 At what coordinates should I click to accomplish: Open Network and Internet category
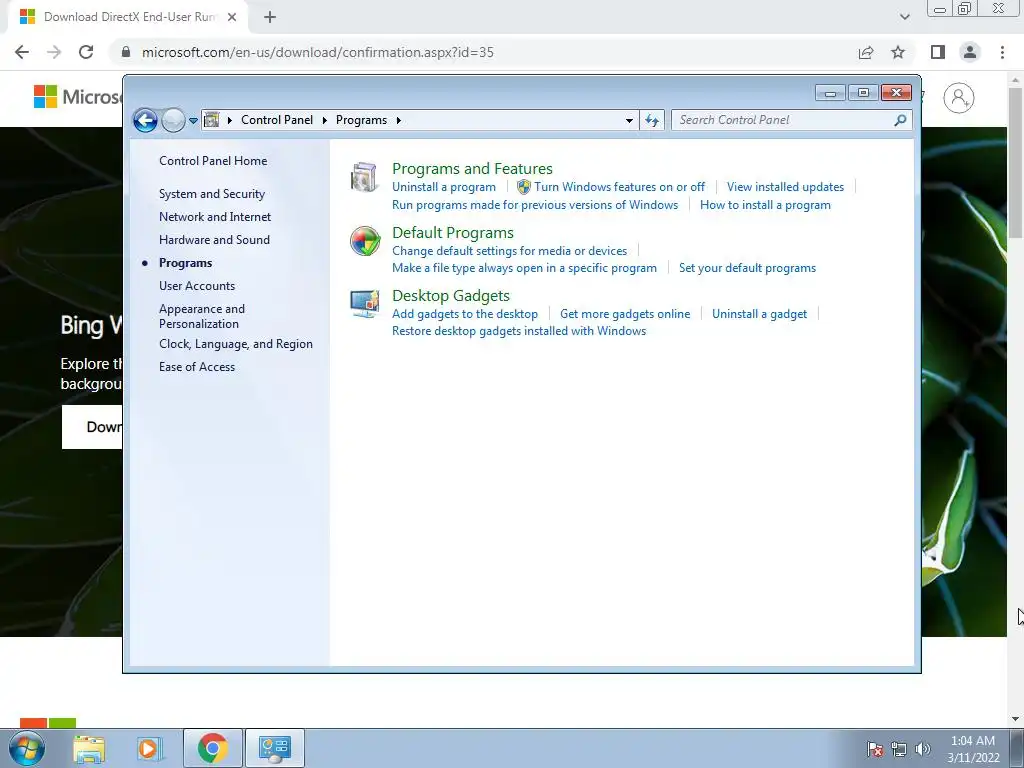tap(215, 217)
